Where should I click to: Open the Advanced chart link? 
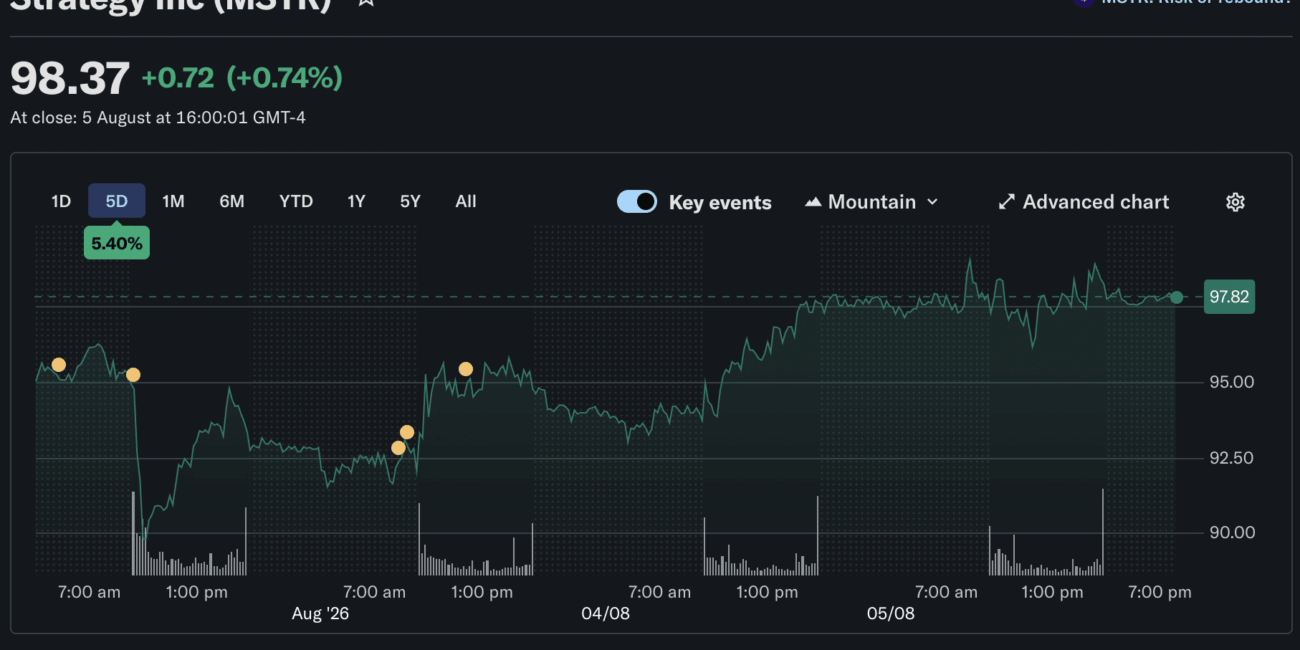(x=1084, y=202)
